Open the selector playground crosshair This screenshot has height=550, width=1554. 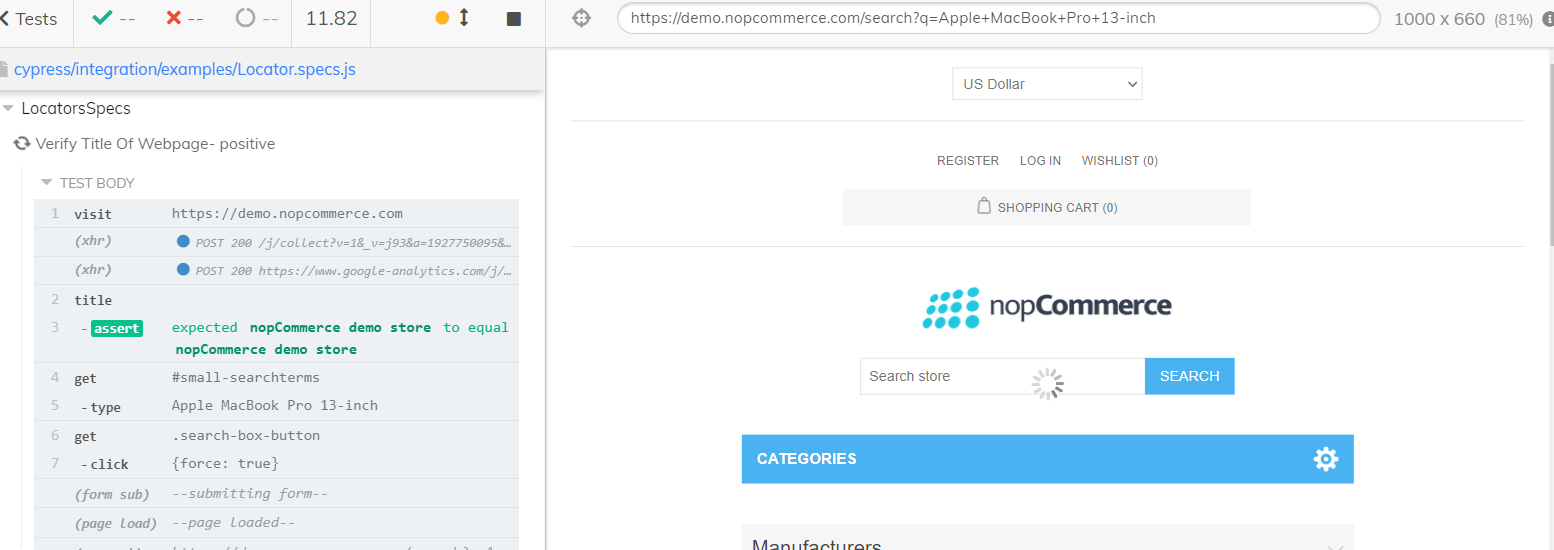[582, 18]
